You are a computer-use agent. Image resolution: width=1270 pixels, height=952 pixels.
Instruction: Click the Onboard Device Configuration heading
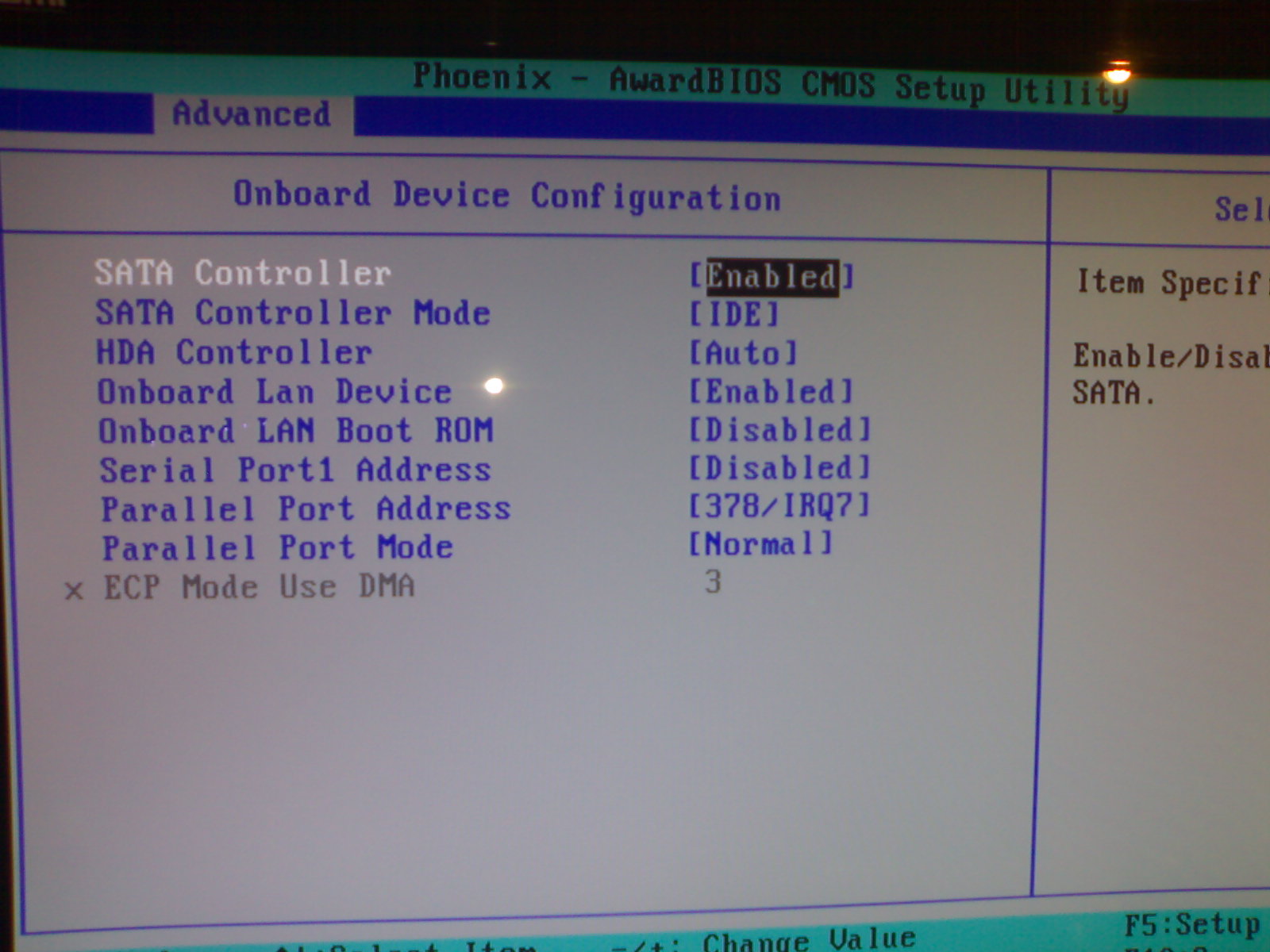(x=507, y=196)
